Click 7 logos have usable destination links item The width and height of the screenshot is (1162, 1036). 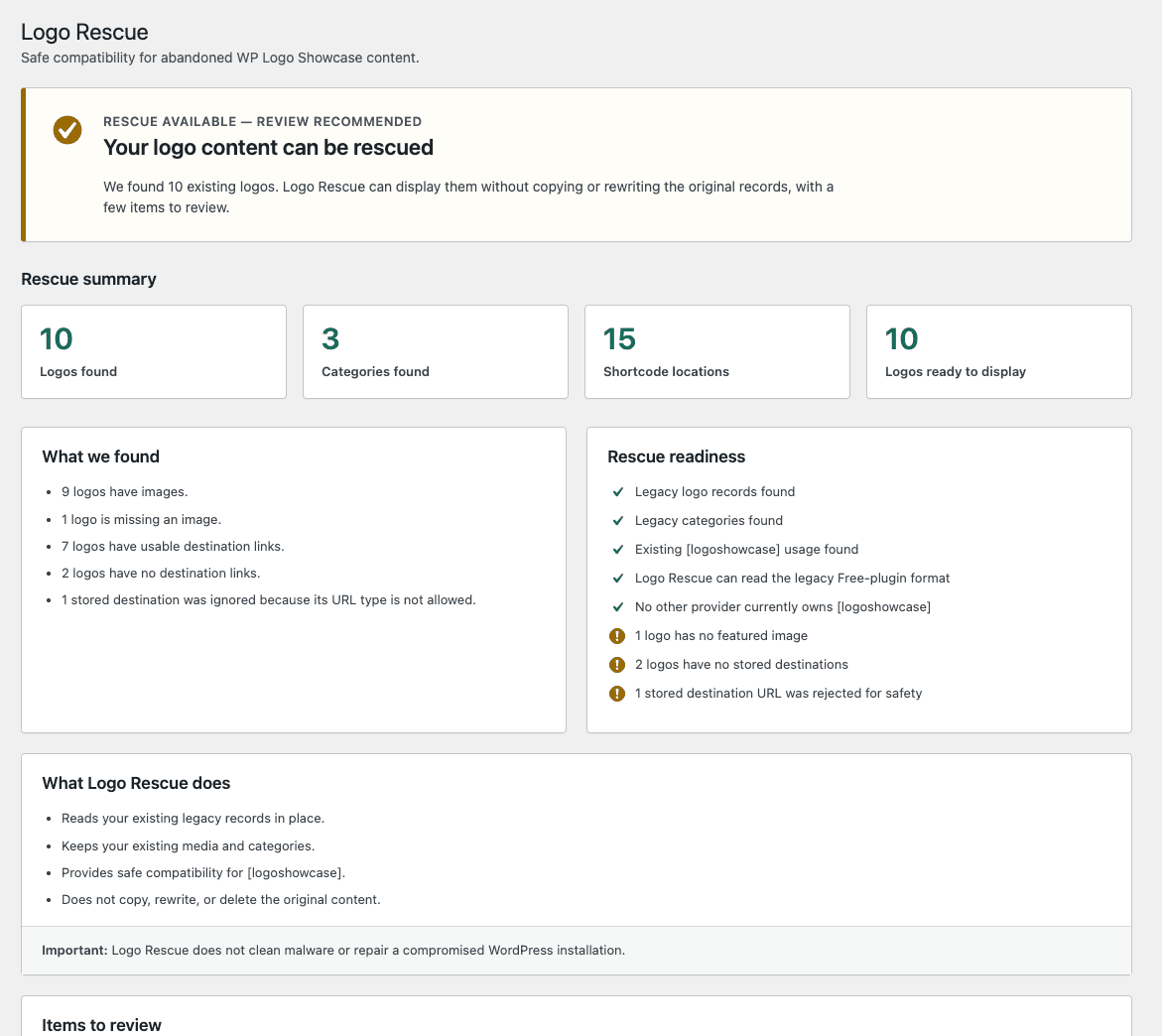[173, 546]
